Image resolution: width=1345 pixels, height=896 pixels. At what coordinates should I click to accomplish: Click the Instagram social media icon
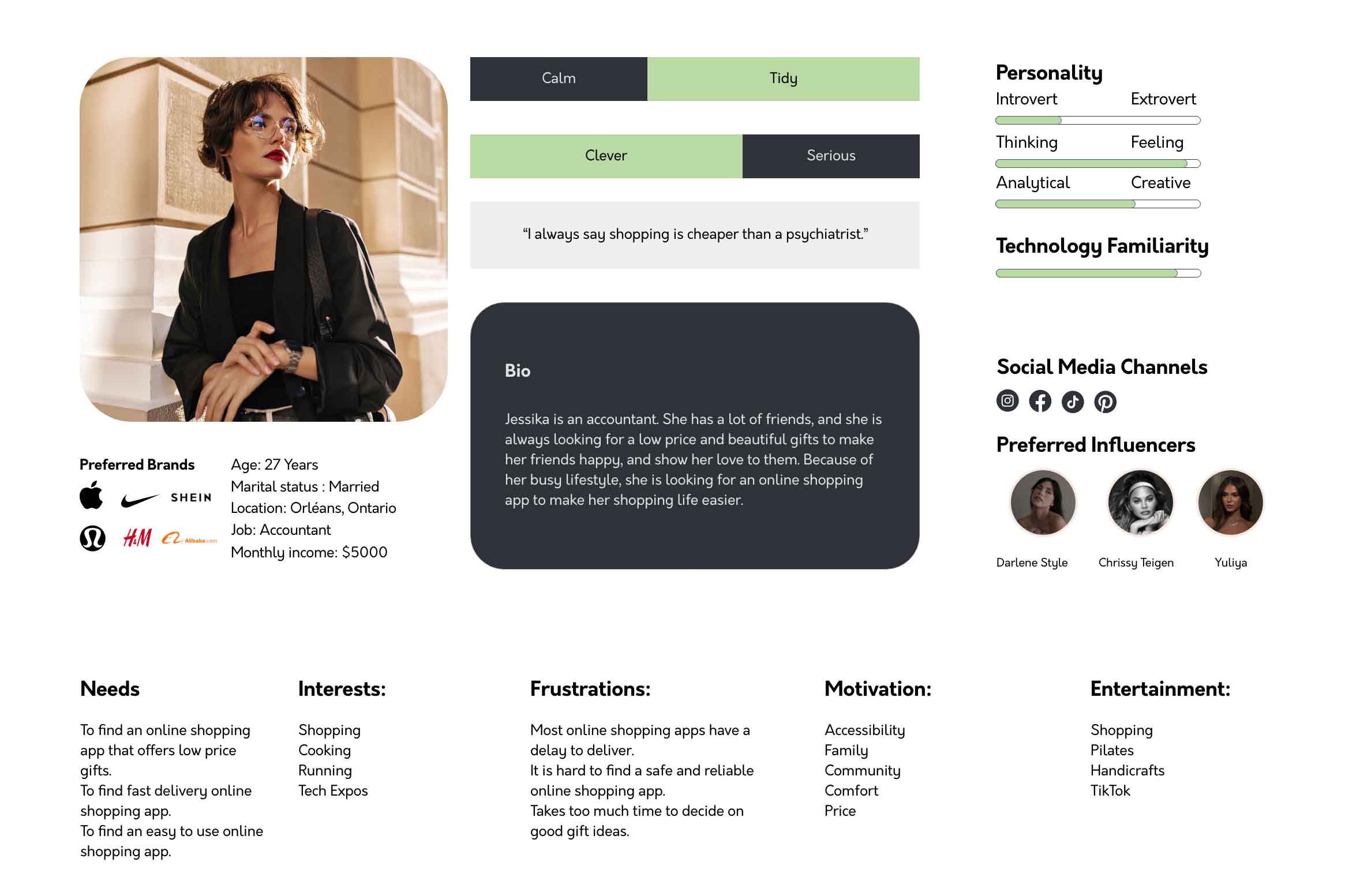1007,401
